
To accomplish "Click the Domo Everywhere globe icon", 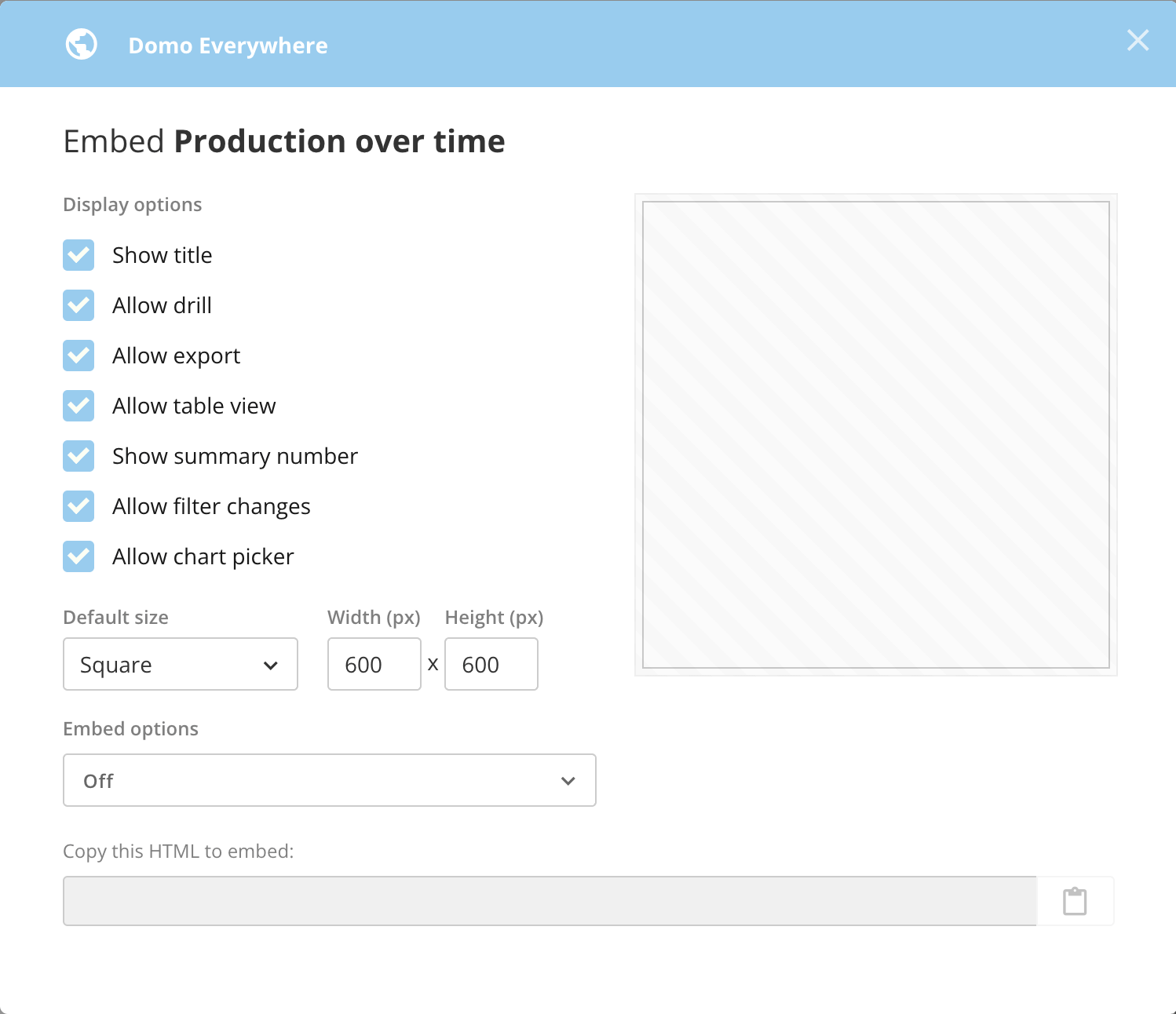I will pos(82,45).
